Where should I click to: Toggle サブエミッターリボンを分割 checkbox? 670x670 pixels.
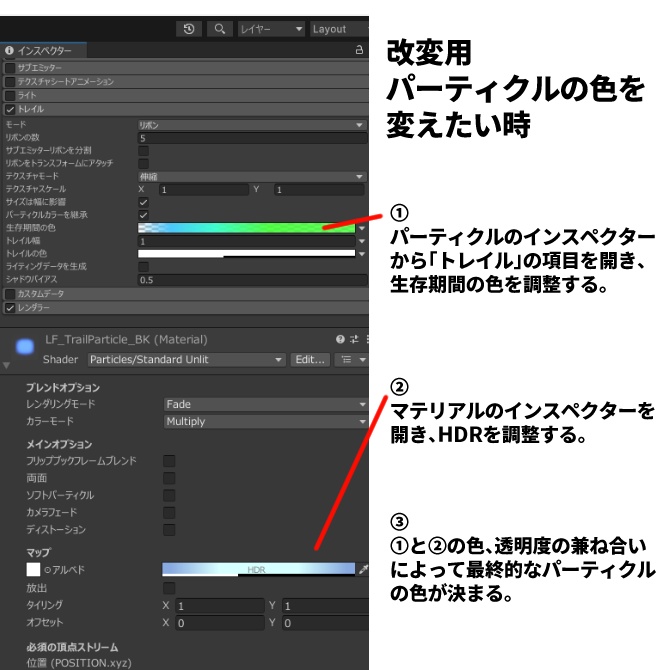pyautogui.click(x=144, y=151)
